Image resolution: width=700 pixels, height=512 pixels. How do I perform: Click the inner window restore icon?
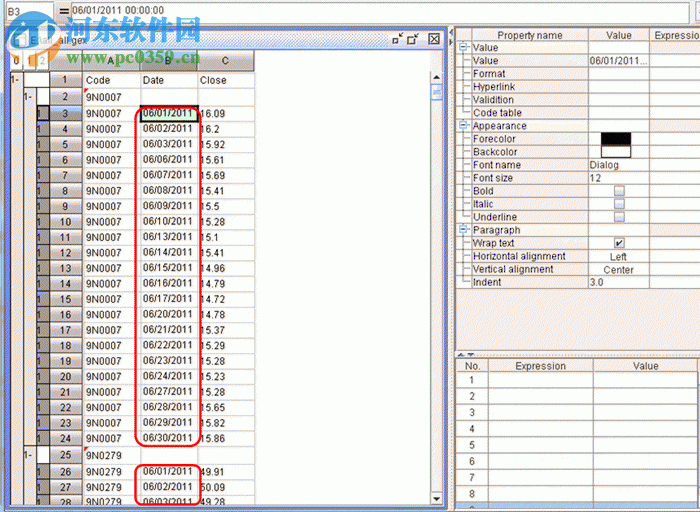click(x=413, y=39)
